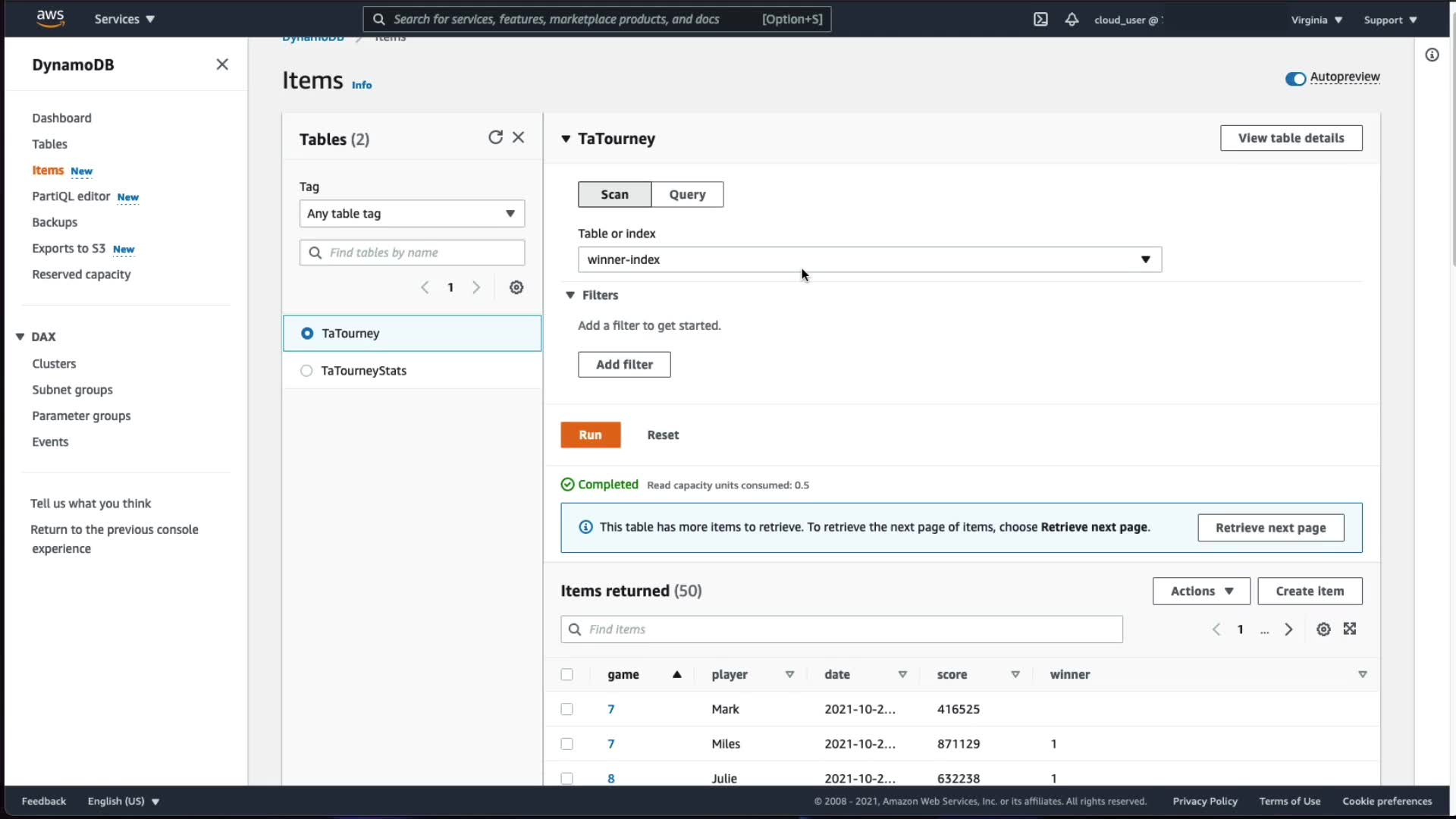The width and height of the screenshot is (1456, 819).
Task: Expand items table to full screen
Action: 1350,629
